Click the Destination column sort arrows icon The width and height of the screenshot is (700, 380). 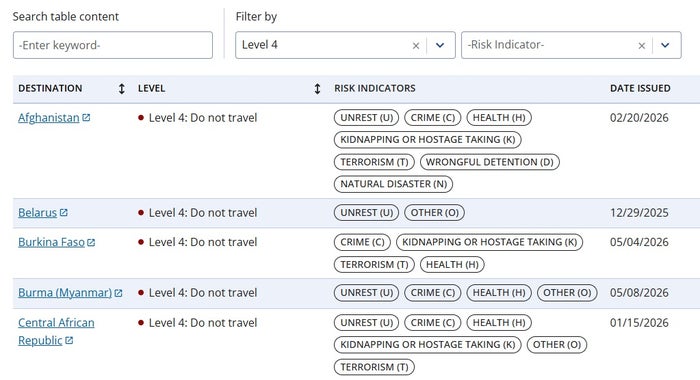[x=121, y=88]
